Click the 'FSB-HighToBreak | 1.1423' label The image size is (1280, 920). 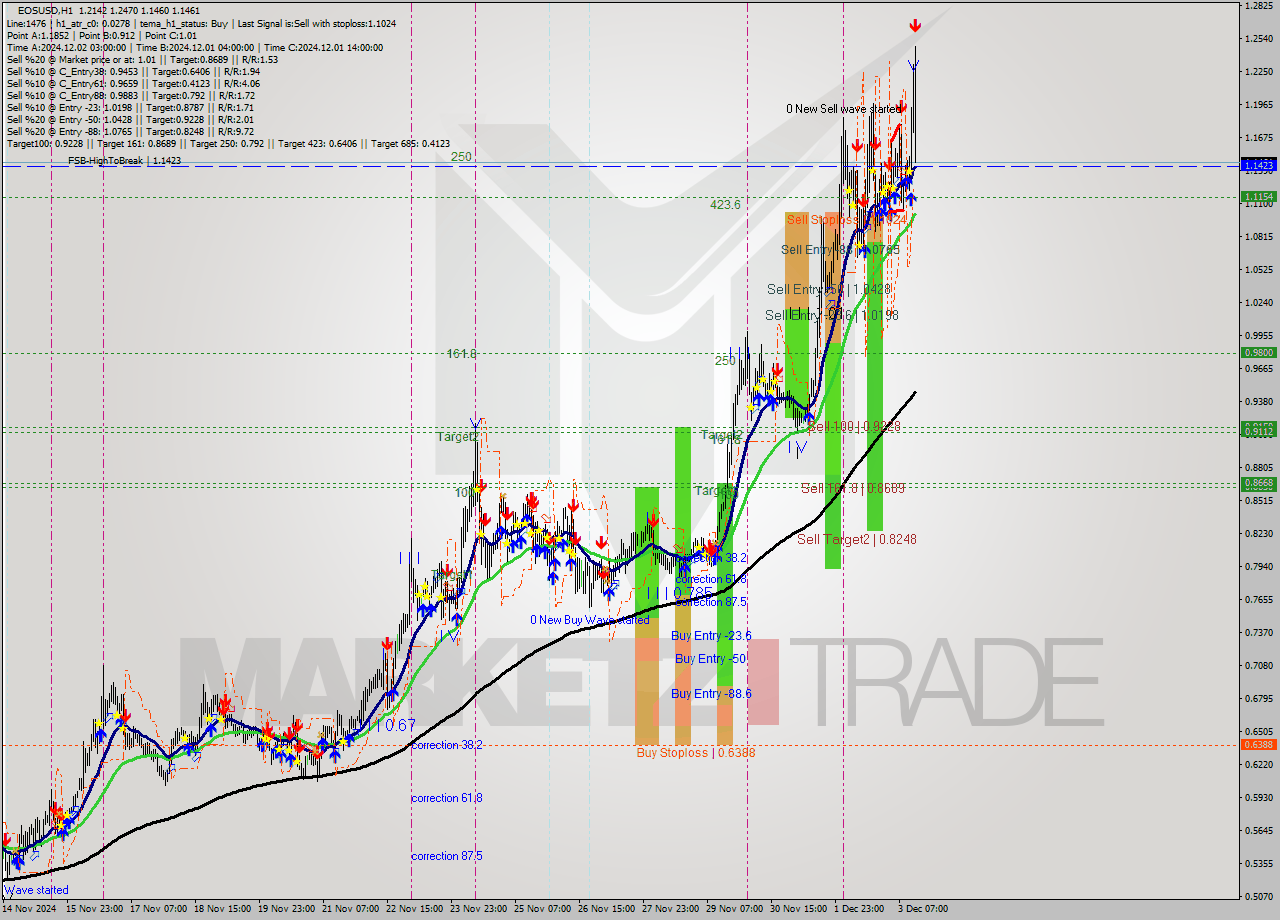point(124,160)
